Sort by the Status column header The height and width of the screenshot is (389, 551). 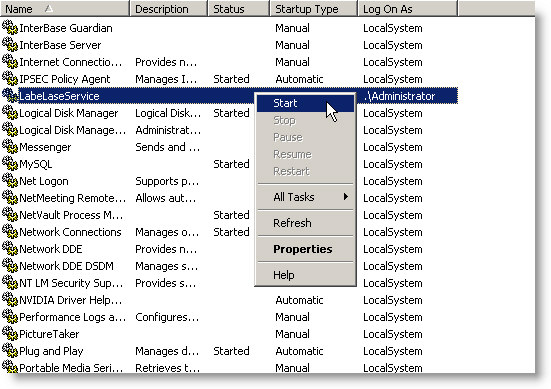coord(239,8)
